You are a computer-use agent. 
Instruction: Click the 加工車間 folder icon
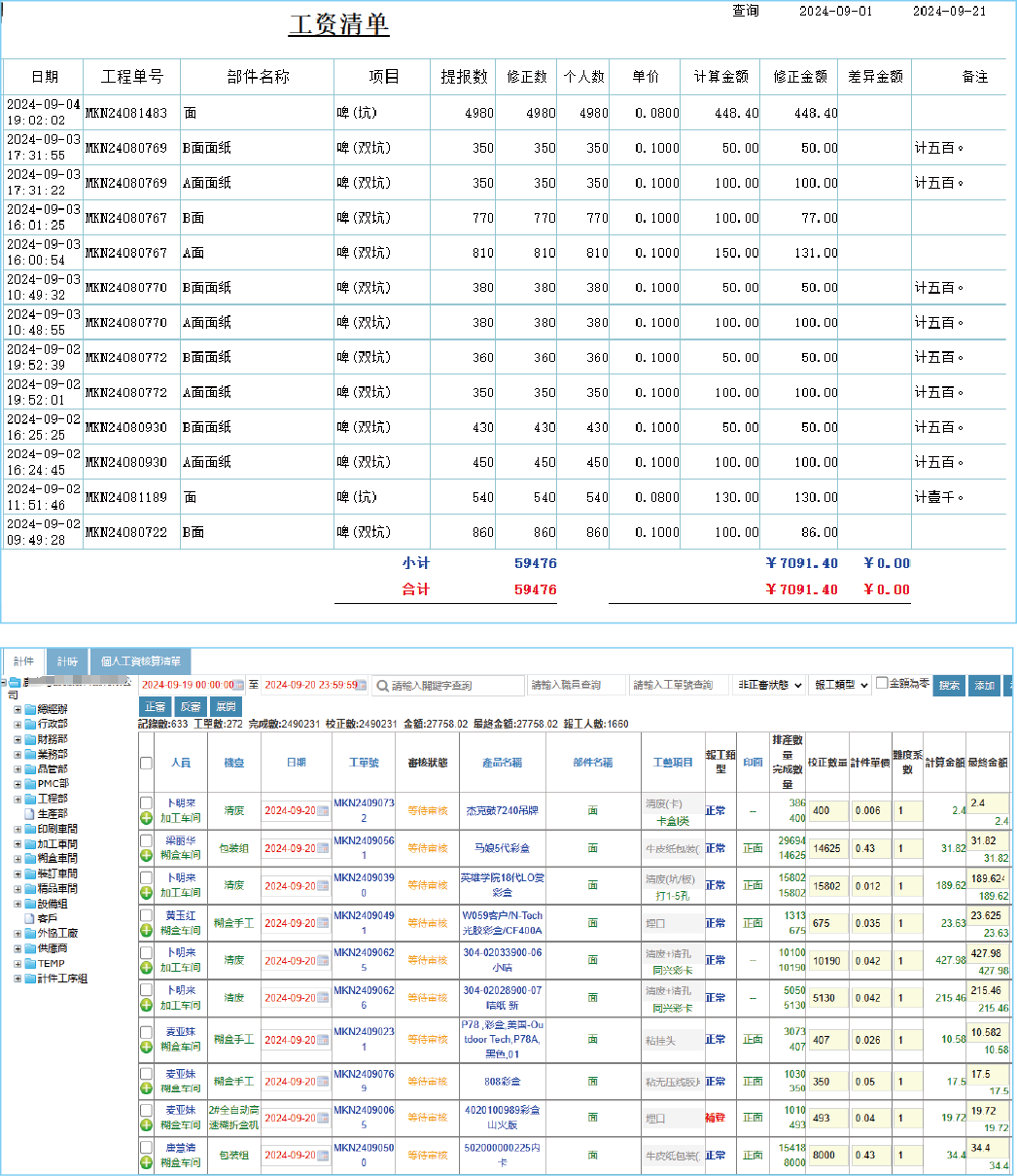30,844
